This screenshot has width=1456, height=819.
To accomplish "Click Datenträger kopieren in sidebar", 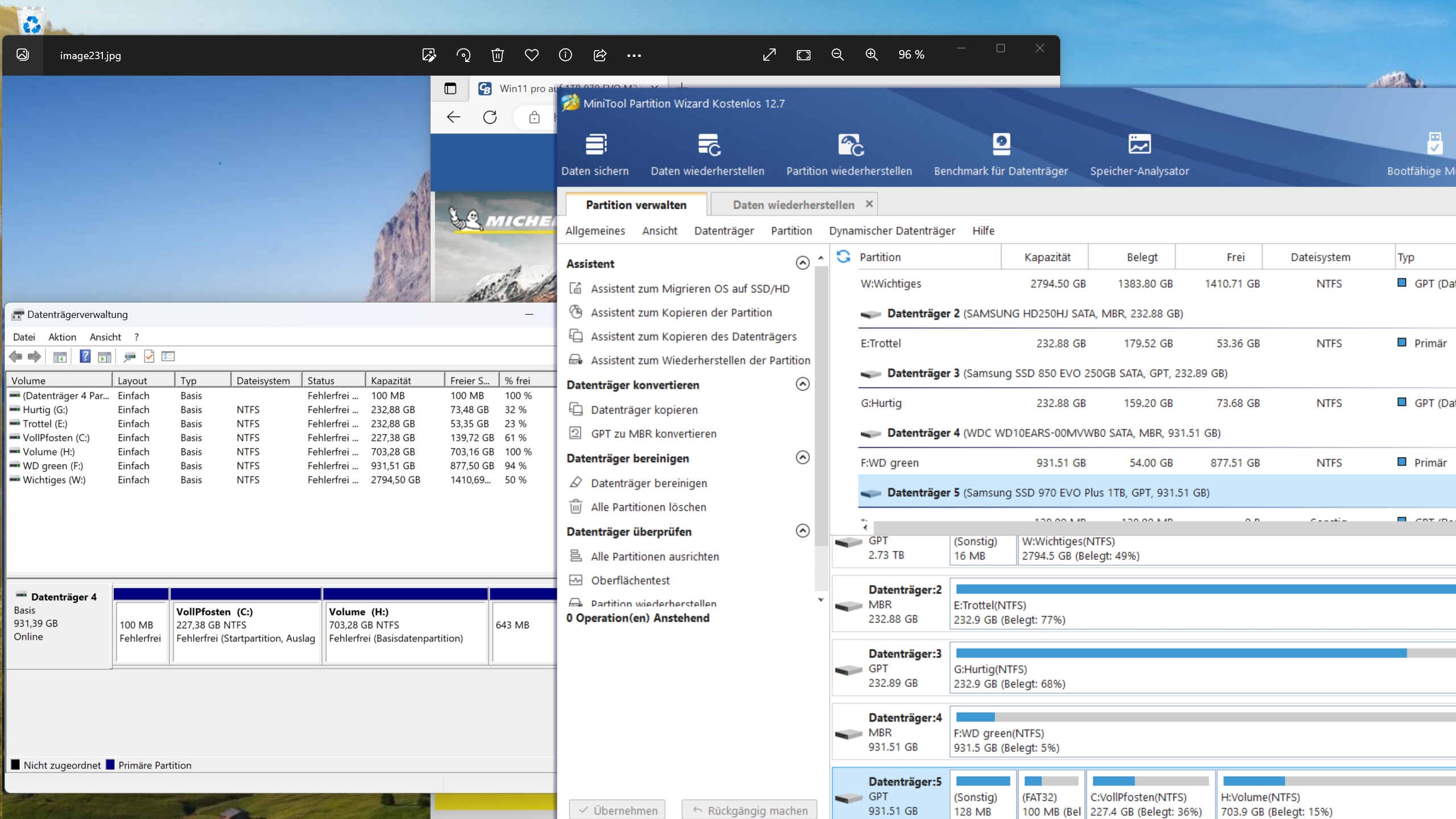I will tap(633, 409).
